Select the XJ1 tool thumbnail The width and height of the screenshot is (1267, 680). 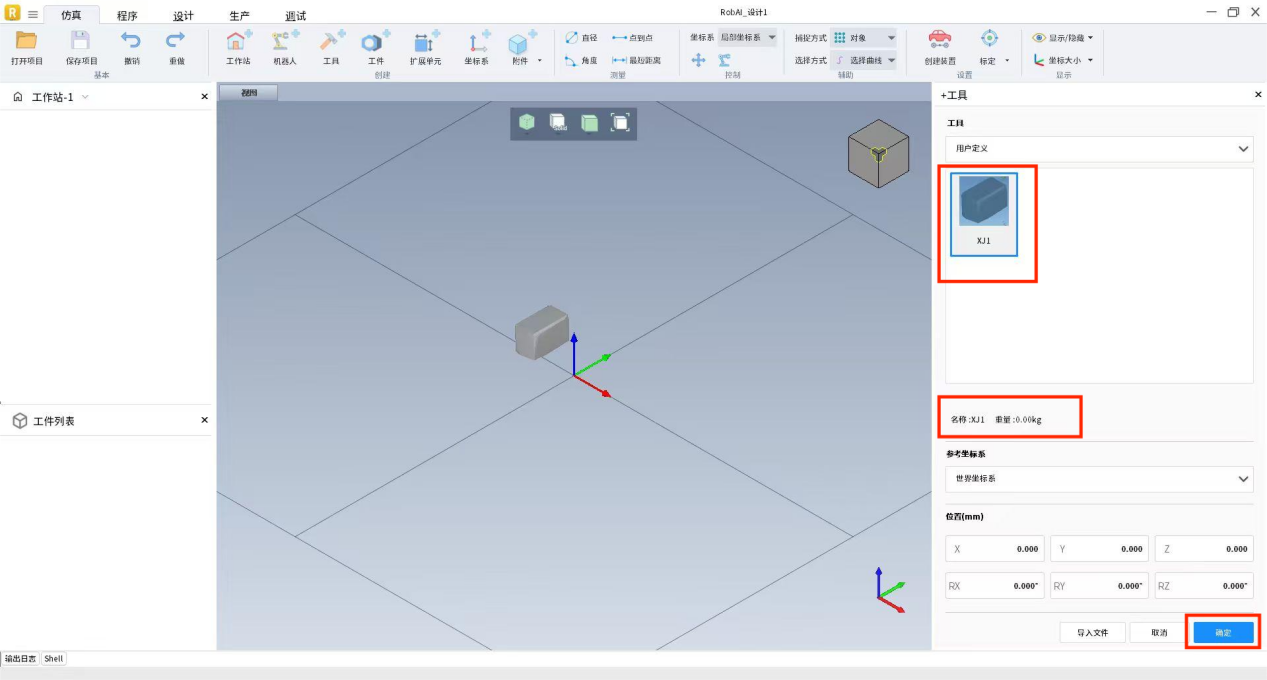(983, 213)
